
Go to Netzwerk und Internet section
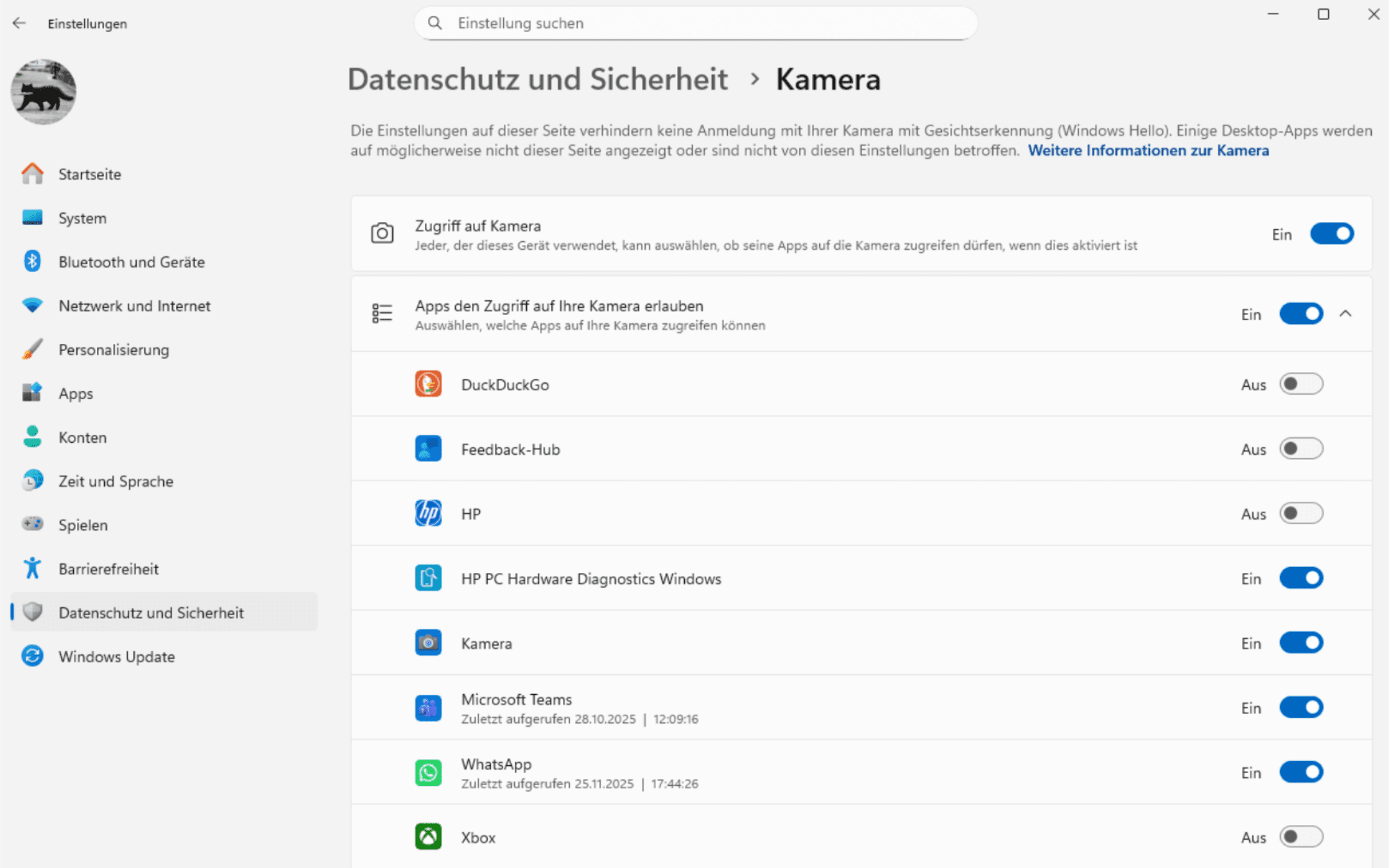tap(134, 305)
